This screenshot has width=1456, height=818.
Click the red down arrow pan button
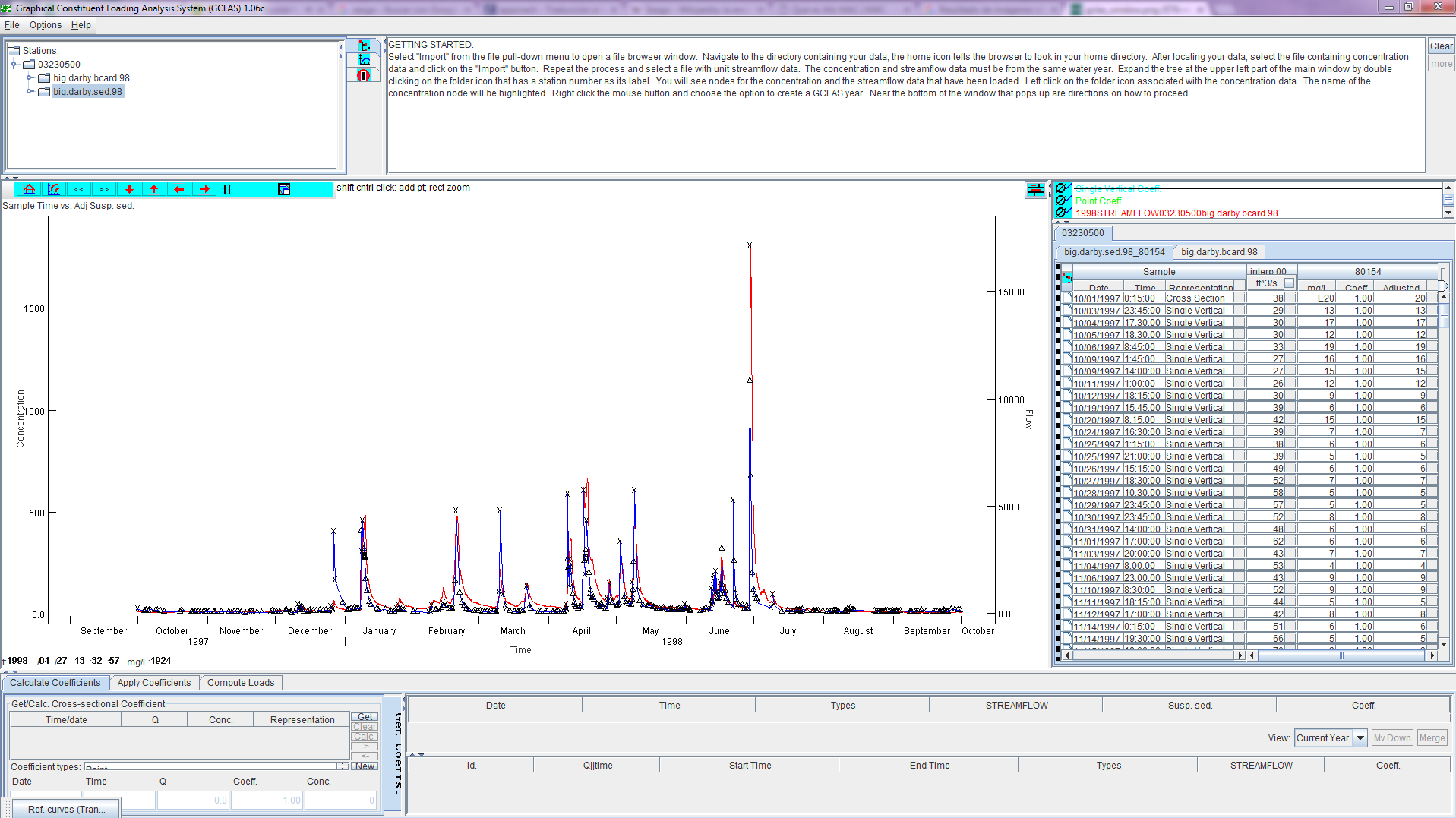click(x=129, y=189)
